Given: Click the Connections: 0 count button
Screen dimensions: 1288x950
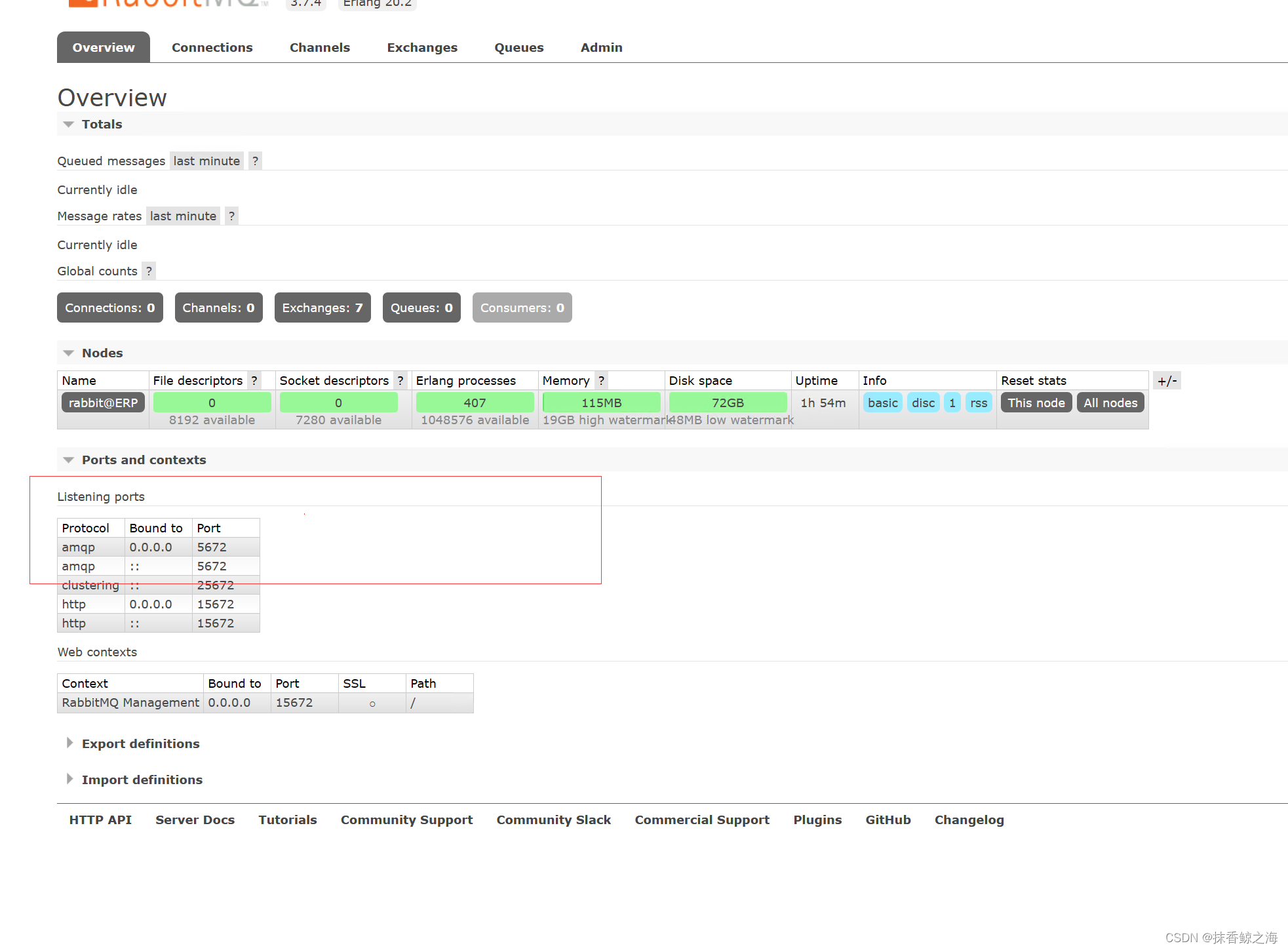Looking at the screenshot, I should coord(110,308).
